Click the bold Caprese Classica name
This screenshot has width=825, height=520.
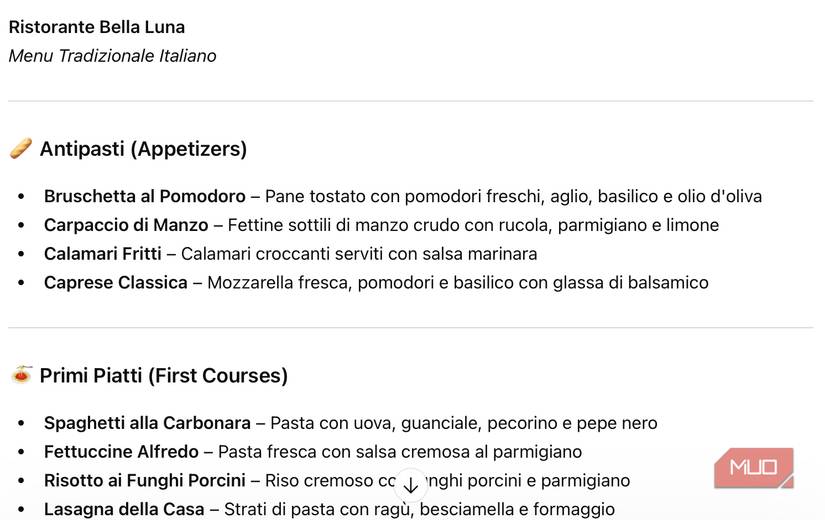click(116, 283)
